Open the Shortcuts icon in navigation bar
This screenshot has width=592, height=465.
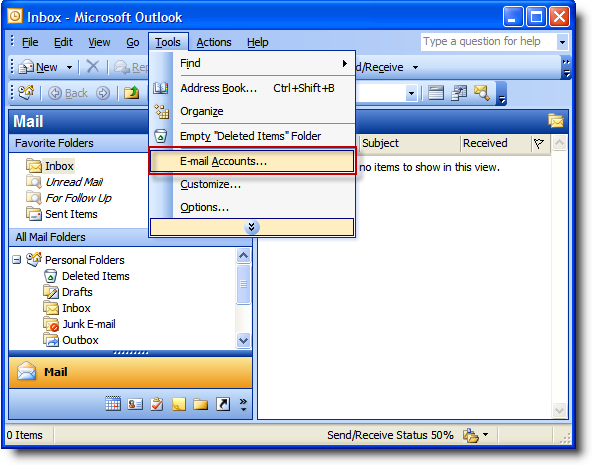point(223,404)
